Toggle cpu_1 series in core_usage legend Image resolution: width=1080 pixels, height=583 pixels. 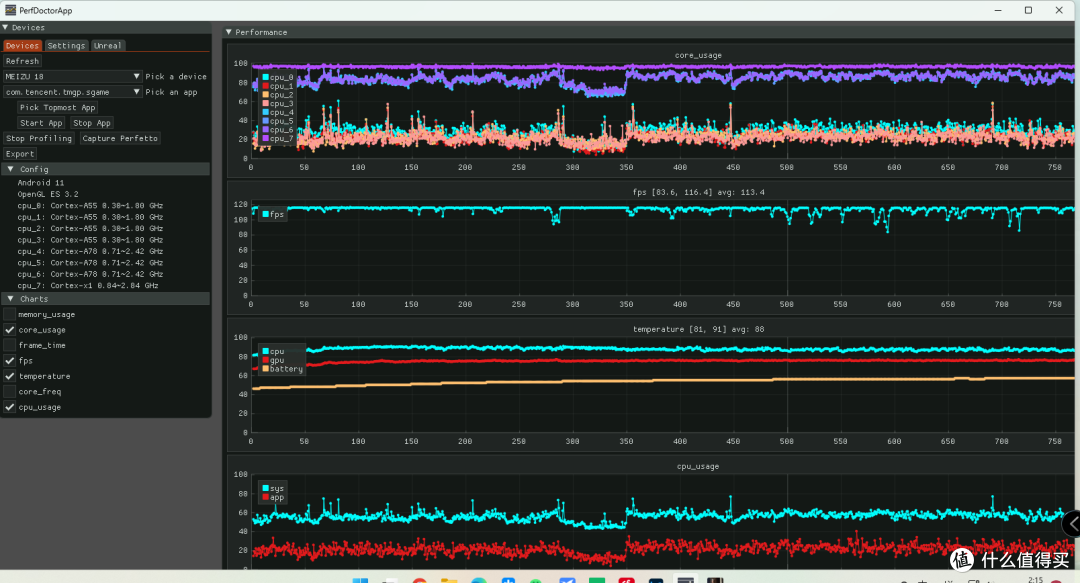coord(278,86)
